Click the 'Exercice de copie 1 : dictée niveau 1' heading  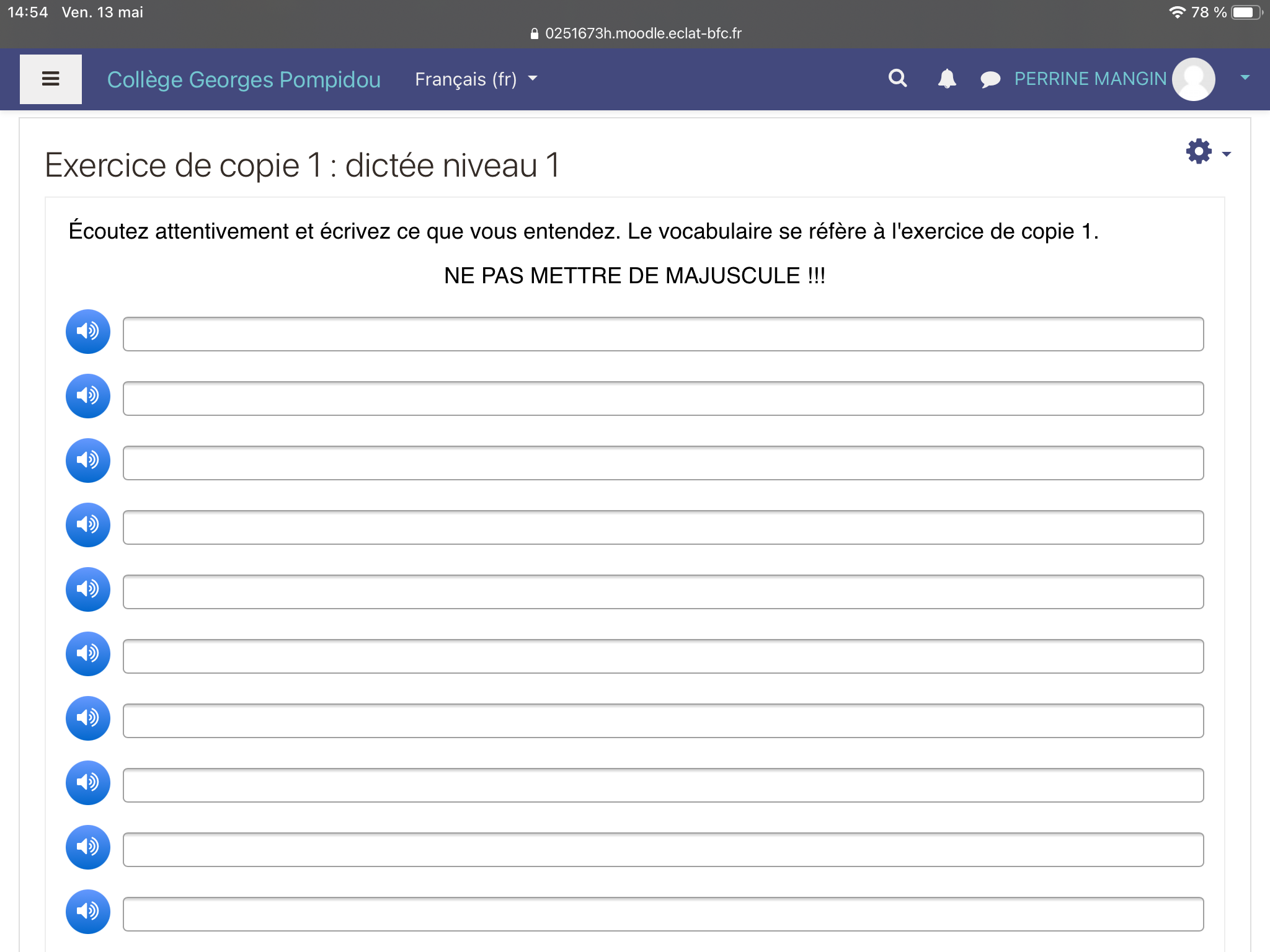click(303, 165)
